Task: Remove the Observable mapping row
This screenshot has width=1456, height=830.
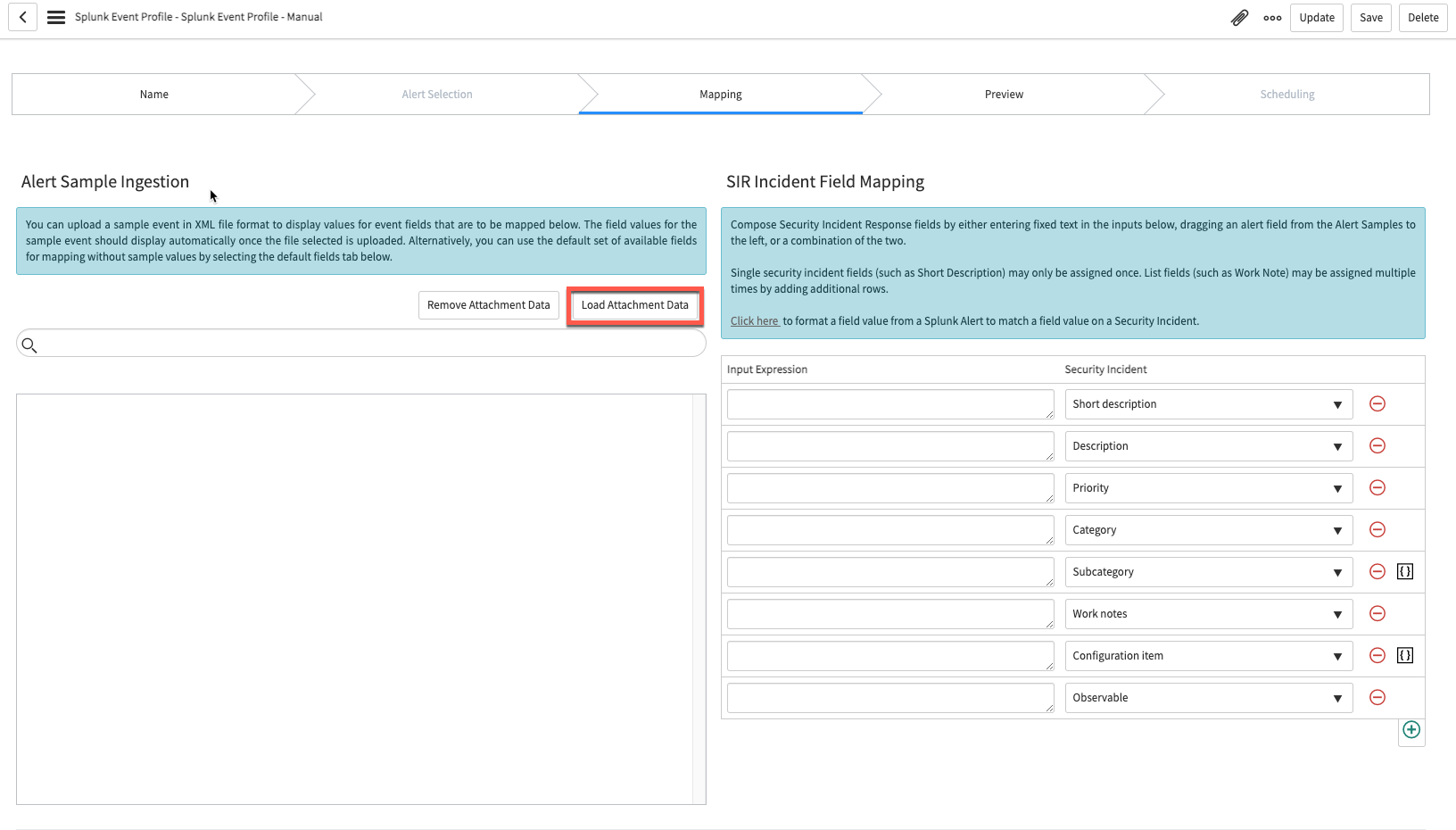Action: [x=1377, y=698]
